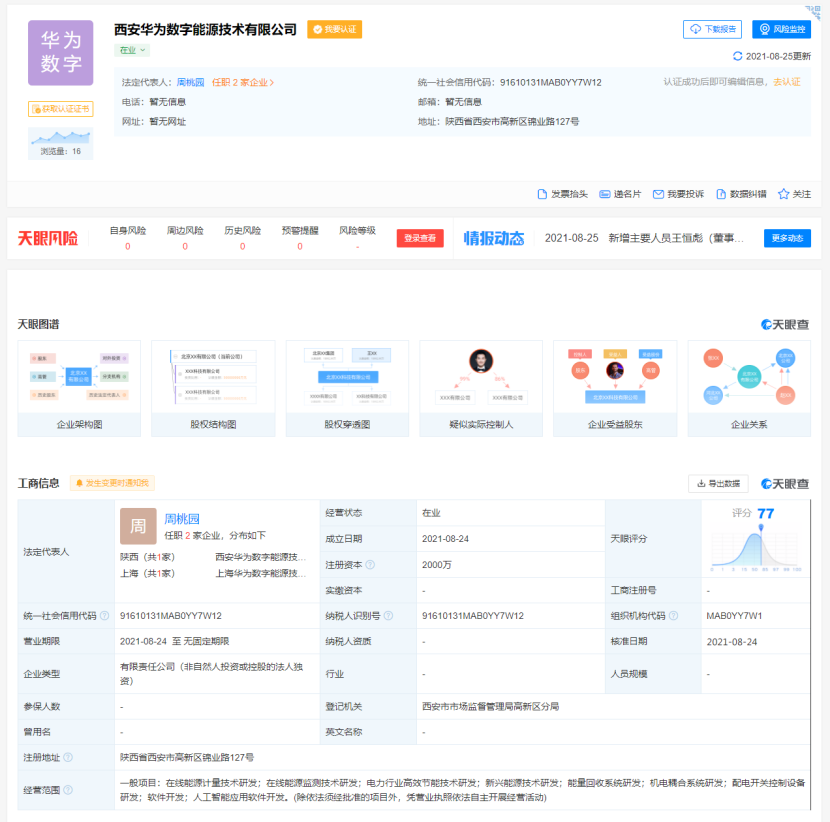Image resolution: width=830 pixels, height=822 pixels.
Task: Expand the 在业 status dropdown
Action: point(134,50)
